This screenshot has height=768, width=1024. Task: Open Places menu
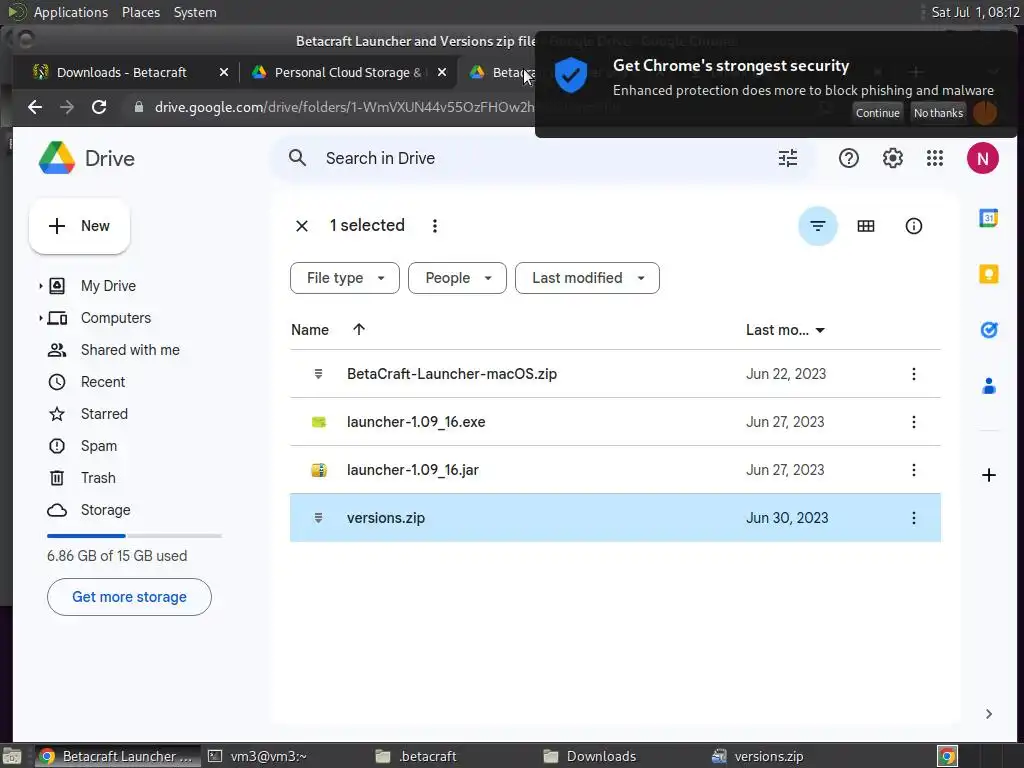click(140, 12)
